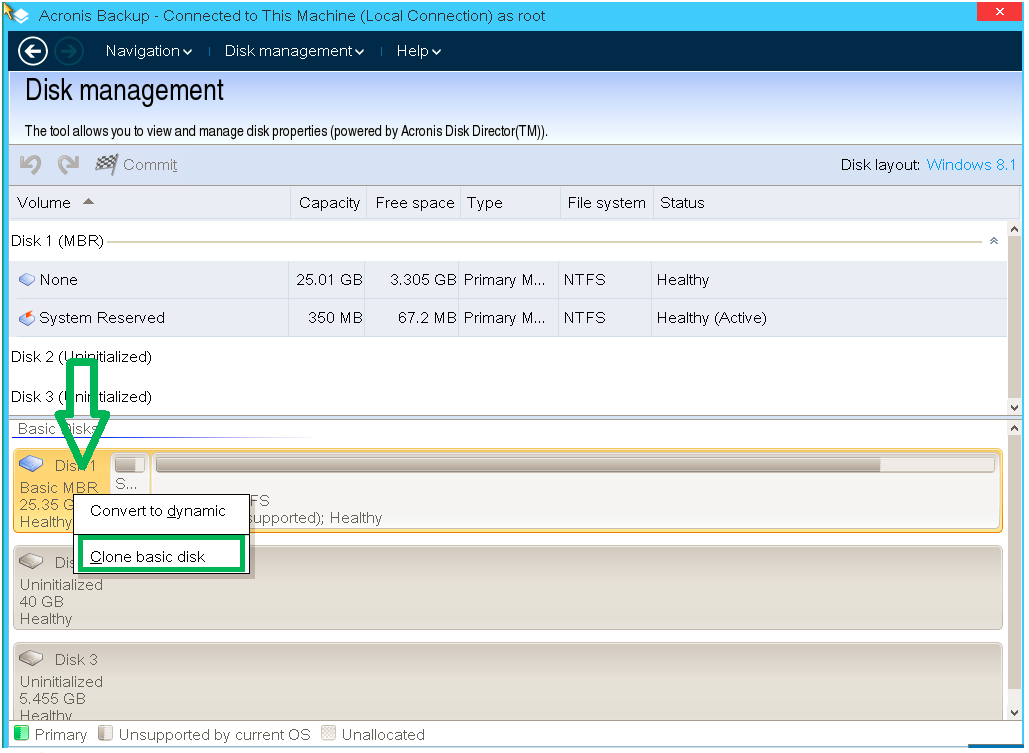Image resolution: width=1029 pixels, height=753 pixels.
Task: Sort by the Volume column header
Action: pyautogui.click(x=150, y=203)
